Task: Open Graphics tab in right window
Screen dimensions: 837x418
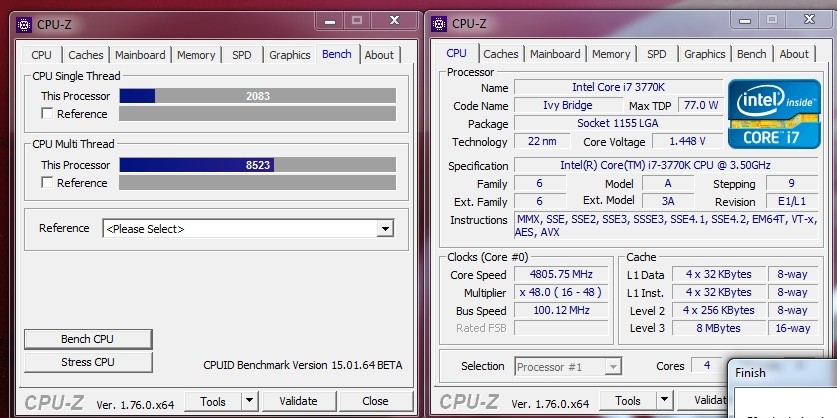Action: point(705,54)
